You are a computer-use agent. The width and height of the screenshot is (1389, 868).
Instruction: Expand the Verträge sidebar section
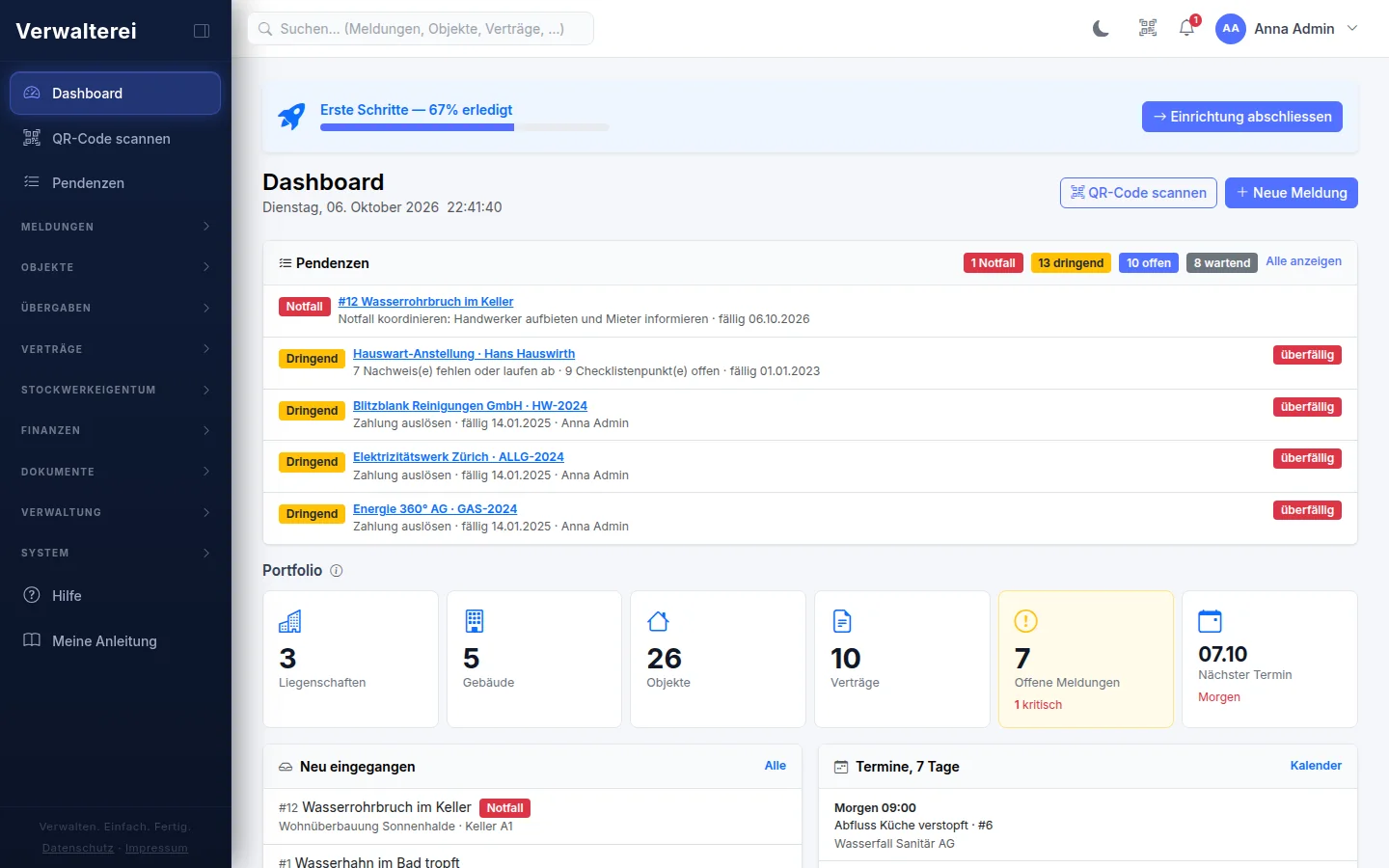pyautogui.click(x=116, y=349)
